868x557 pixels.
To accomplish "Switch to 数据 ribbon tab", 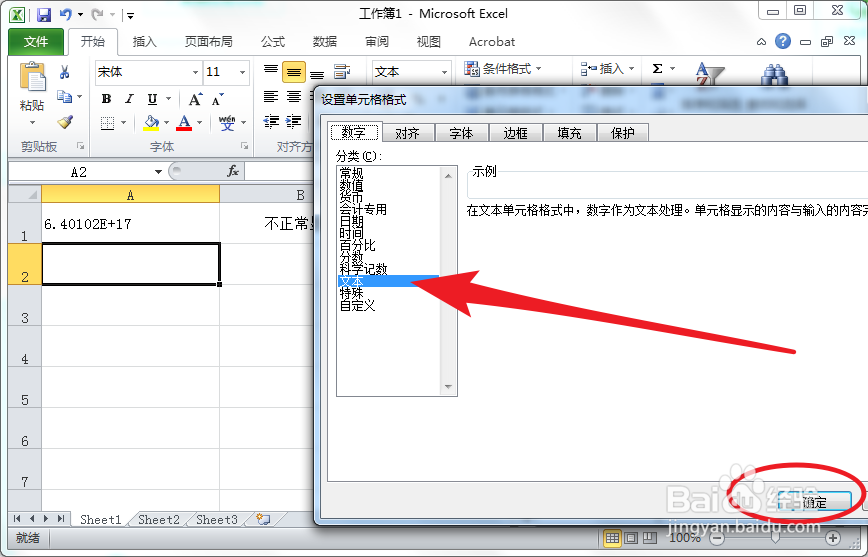I will [x=325, y=42].
